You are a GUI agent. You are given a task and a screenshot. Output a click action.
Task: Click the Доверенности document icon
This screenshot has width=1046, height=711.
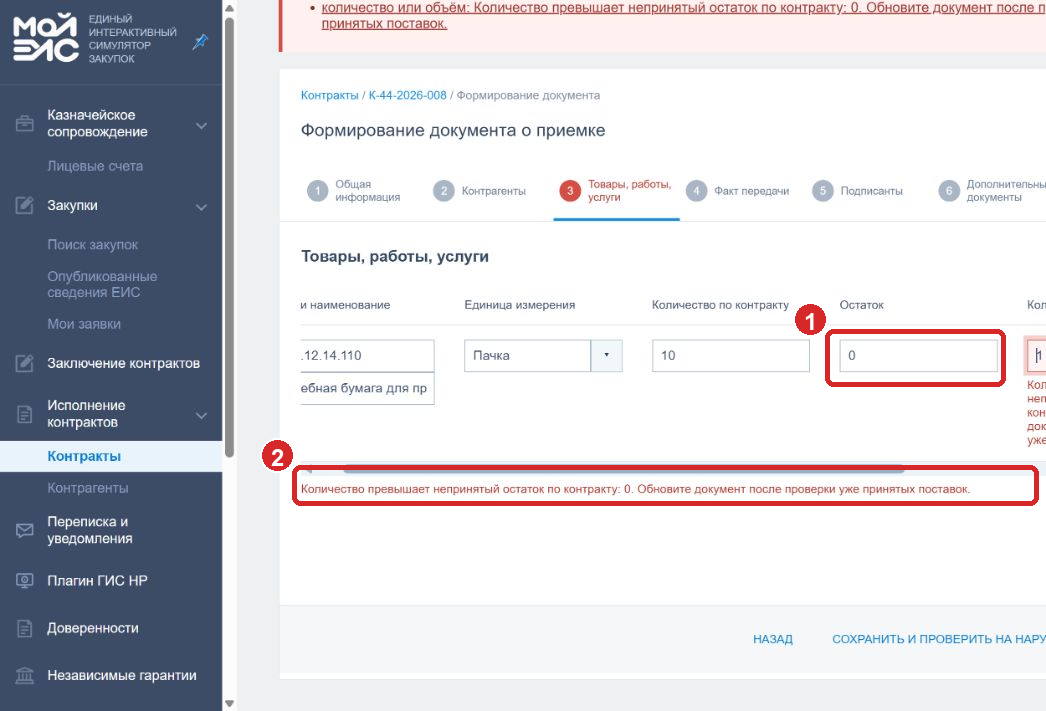pyautogui.click(x=25, y=628)
